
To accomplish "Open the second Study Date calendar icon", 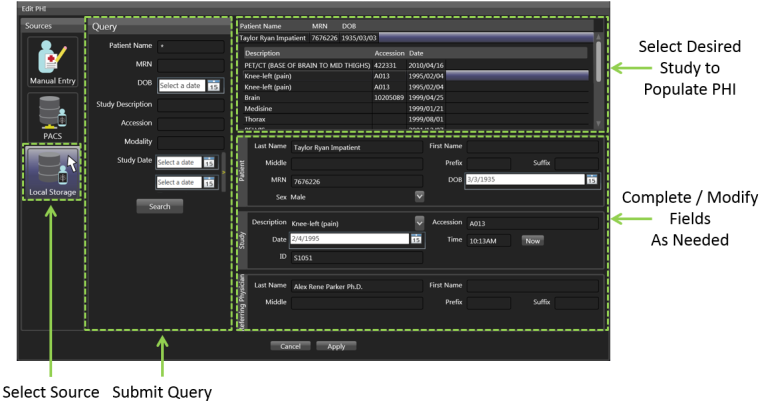I will click(209, 182).
